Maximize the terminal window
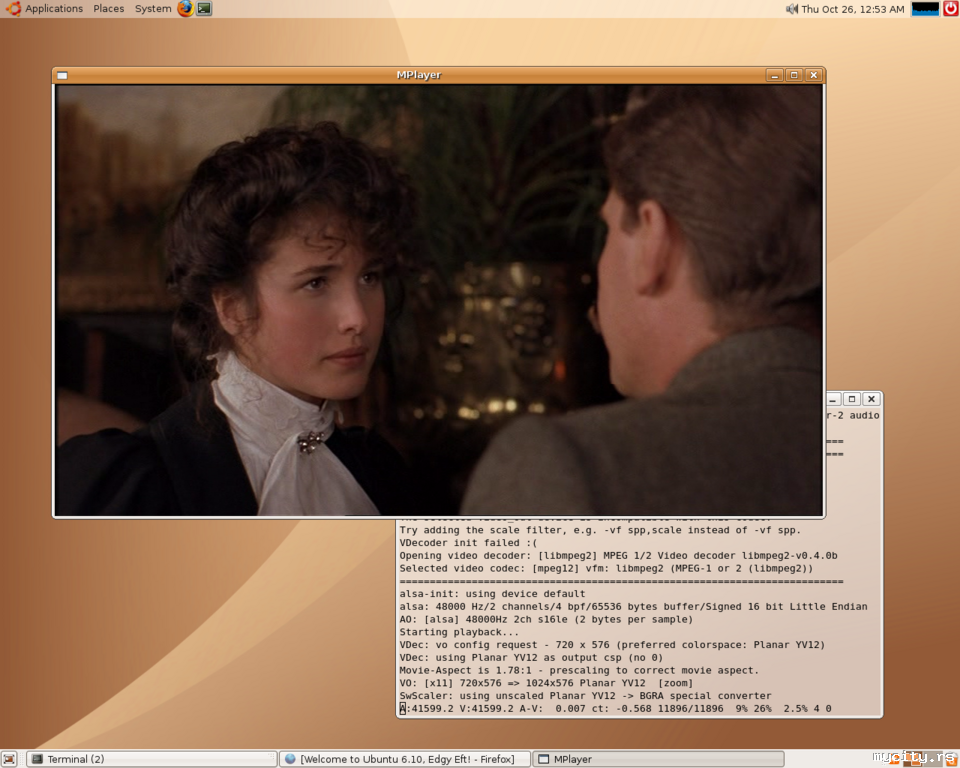This screenshot has height=768, width=960. point(852,399)
